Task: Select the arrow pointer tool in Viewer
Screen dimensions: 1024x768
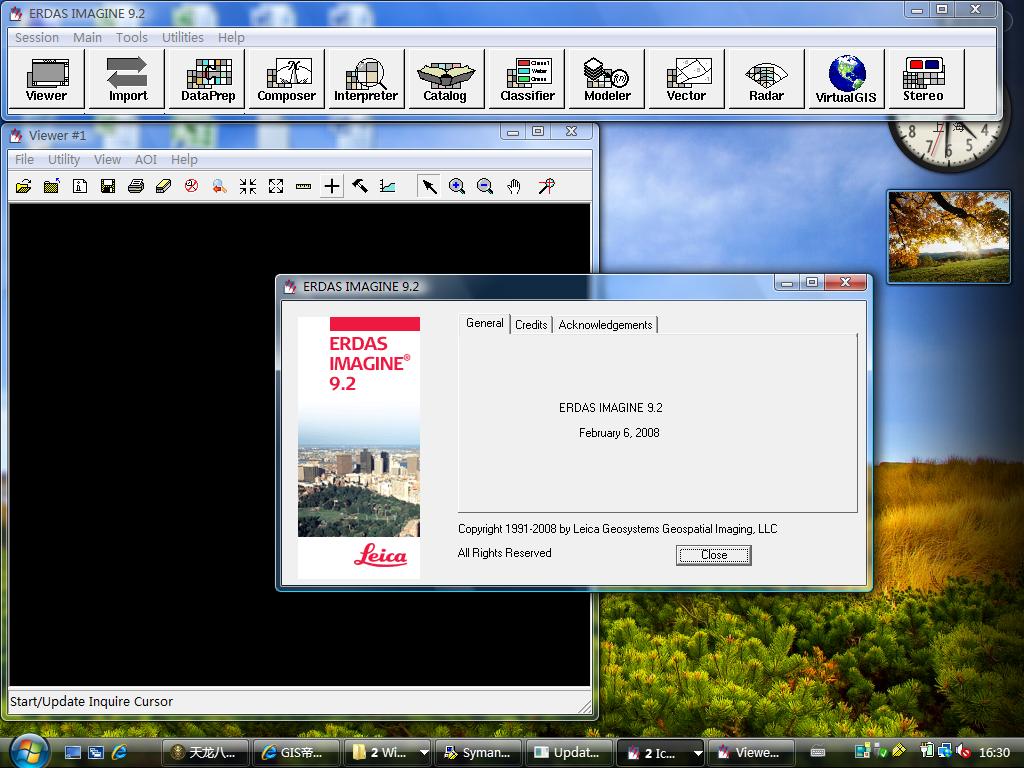Action: click(428, 187)
